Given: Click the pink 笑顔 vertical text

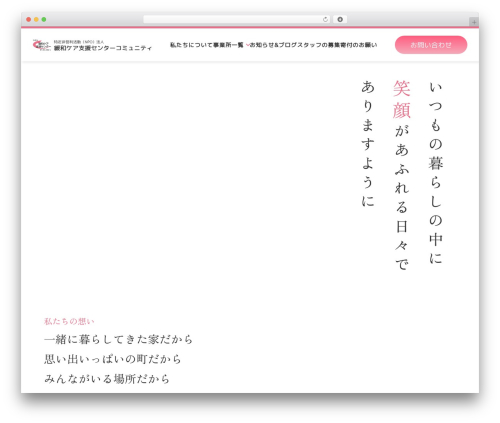Looking at the screenshot, I should point(402,99).
